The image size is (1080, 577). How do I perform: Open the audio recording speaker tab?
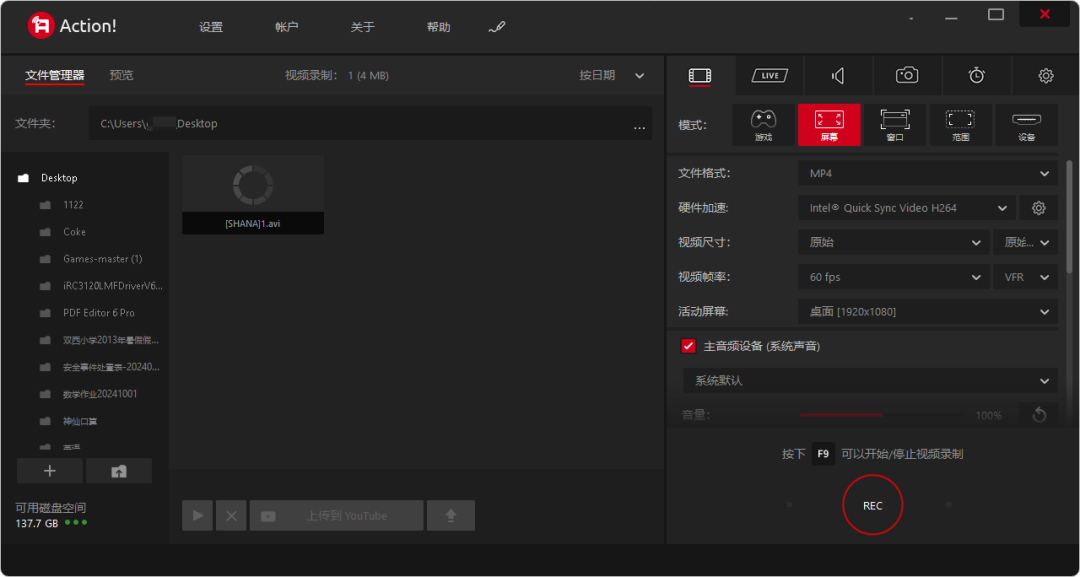coord(838,76)
